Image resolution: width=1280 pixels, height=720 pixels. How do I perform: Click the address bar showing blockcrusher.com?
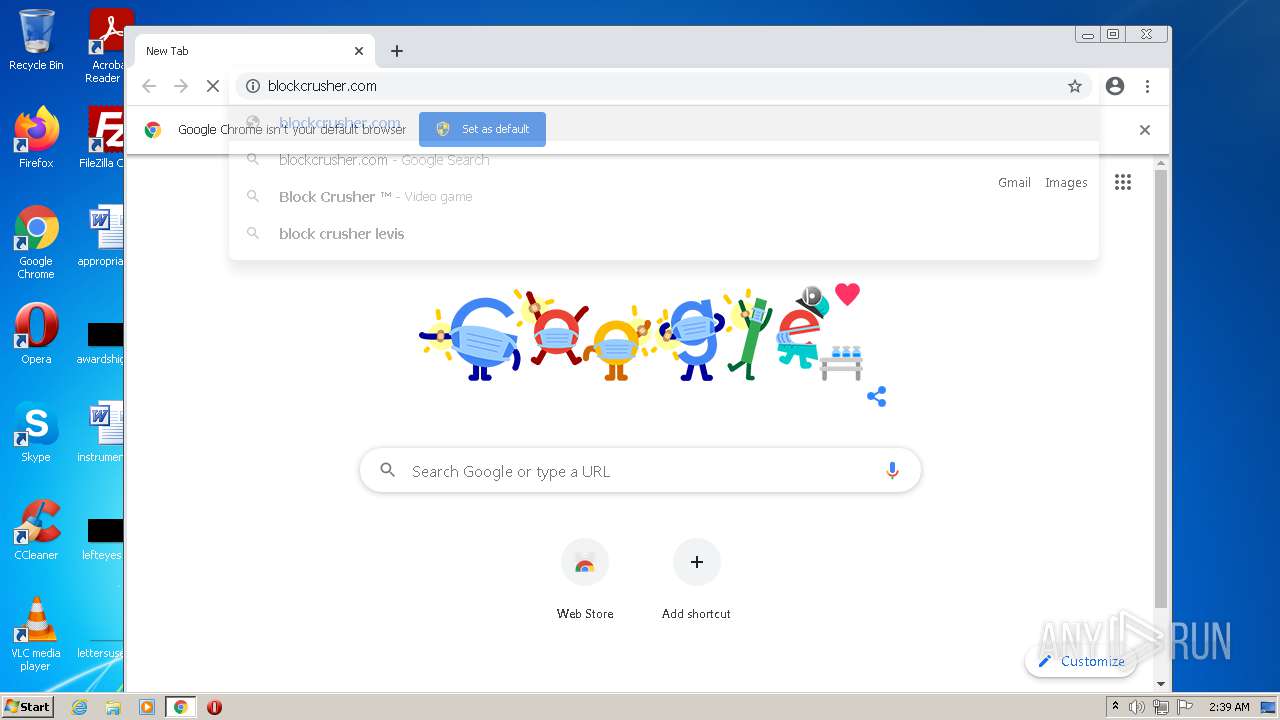coord(663,86)
